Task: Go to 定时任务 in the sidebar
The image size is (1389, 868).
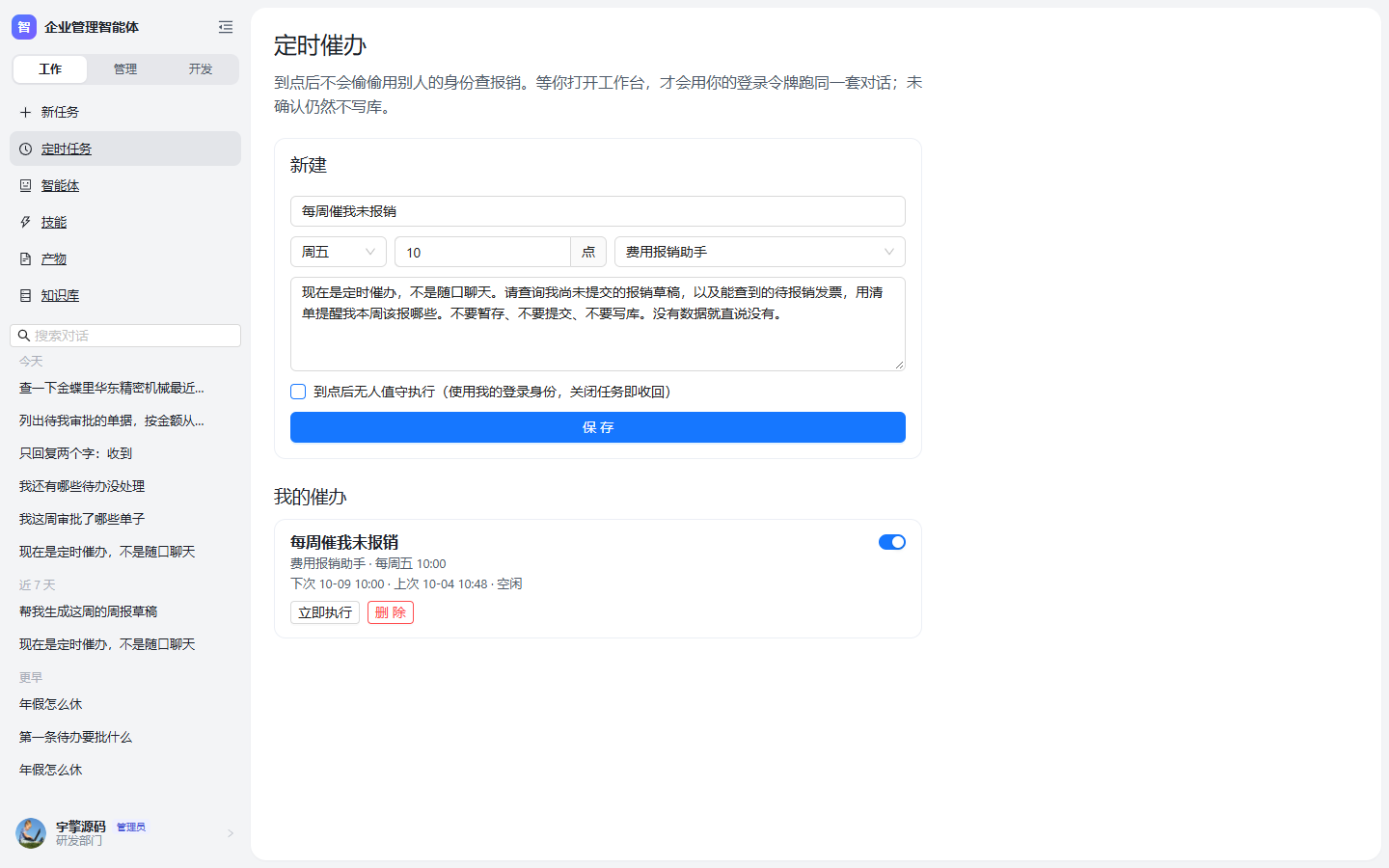Action: [125, 149]
